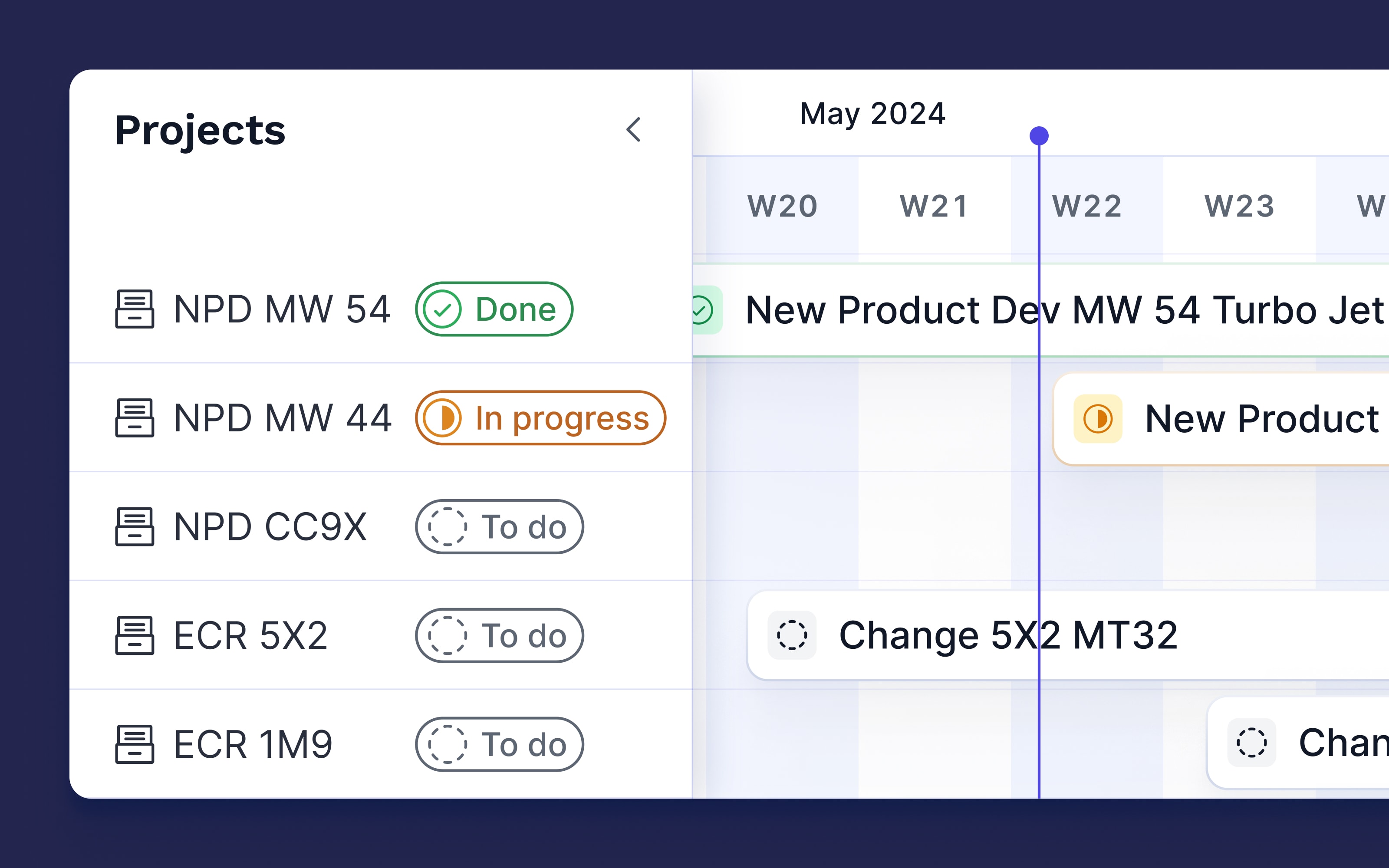This screenshot has height=868, width=1389.
Task: Open the New Product Dev MW 54 Turbo Jet bar
Action: [x=1040, y=310]
